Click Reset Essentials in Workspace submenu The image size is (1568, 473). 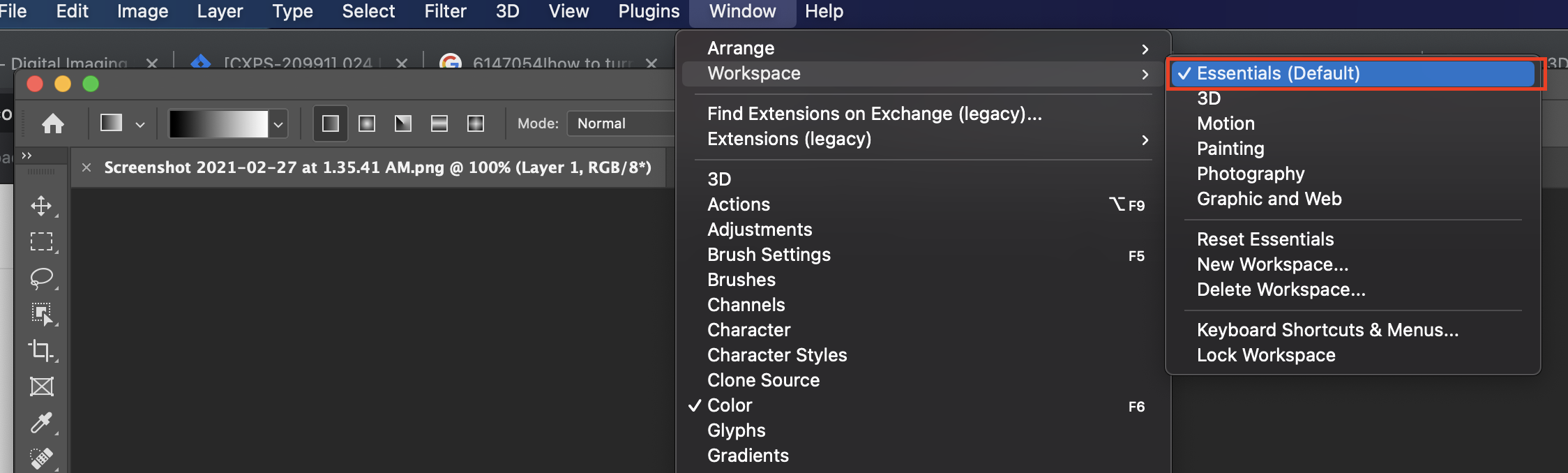point(1265,239)
